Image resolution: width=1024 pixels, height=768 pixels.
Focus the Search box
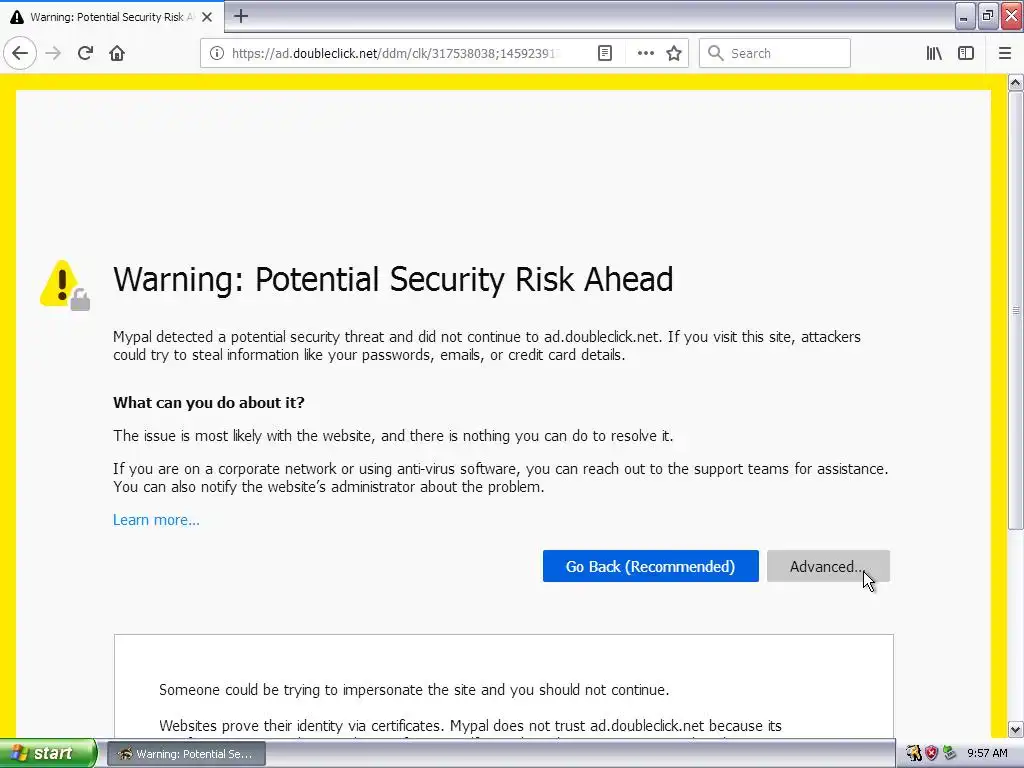(x=775, y=53)
